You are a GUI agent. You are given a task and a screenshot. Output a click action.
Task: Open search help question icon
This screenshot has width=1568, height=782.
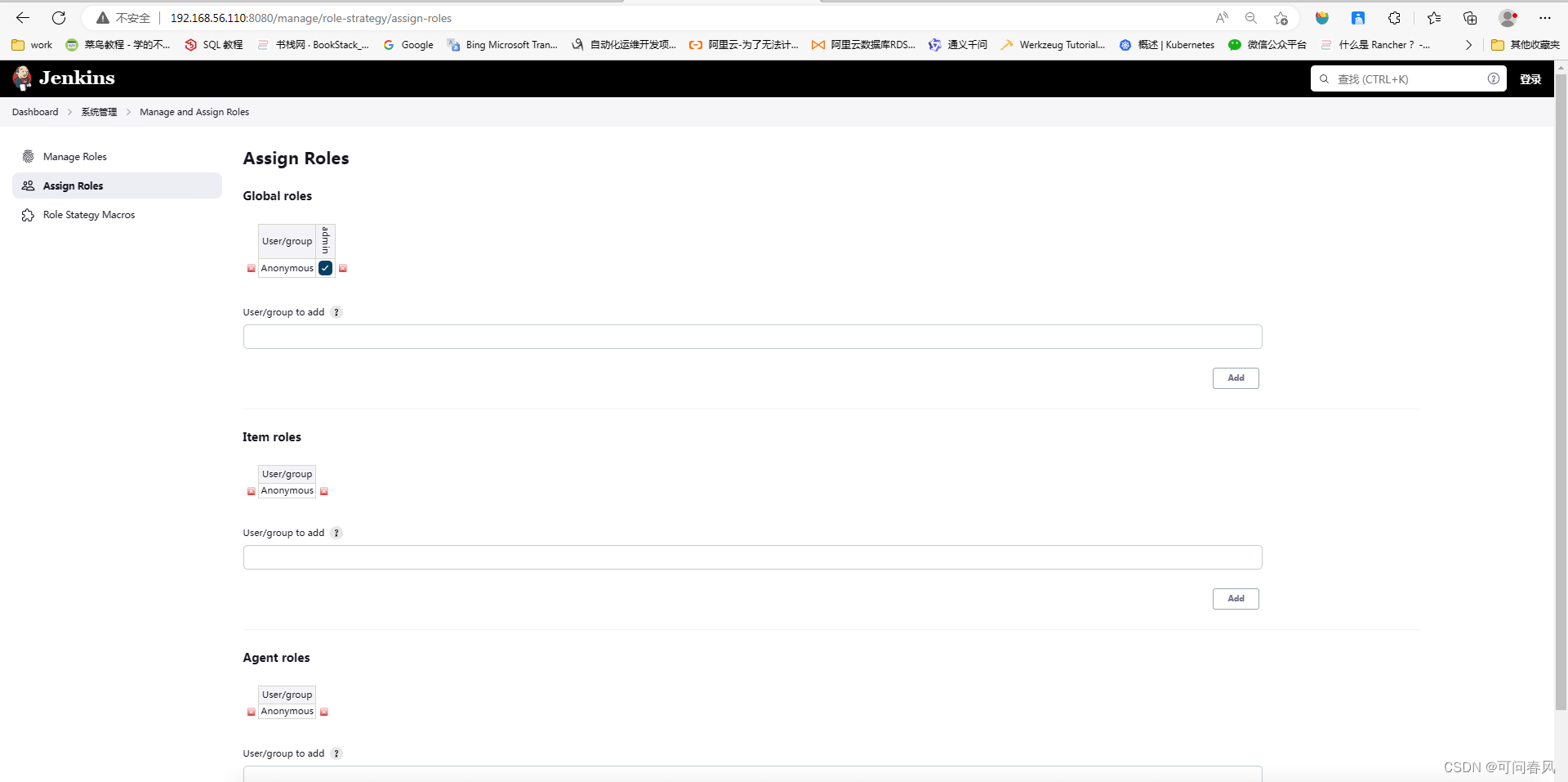(1493, 79)
